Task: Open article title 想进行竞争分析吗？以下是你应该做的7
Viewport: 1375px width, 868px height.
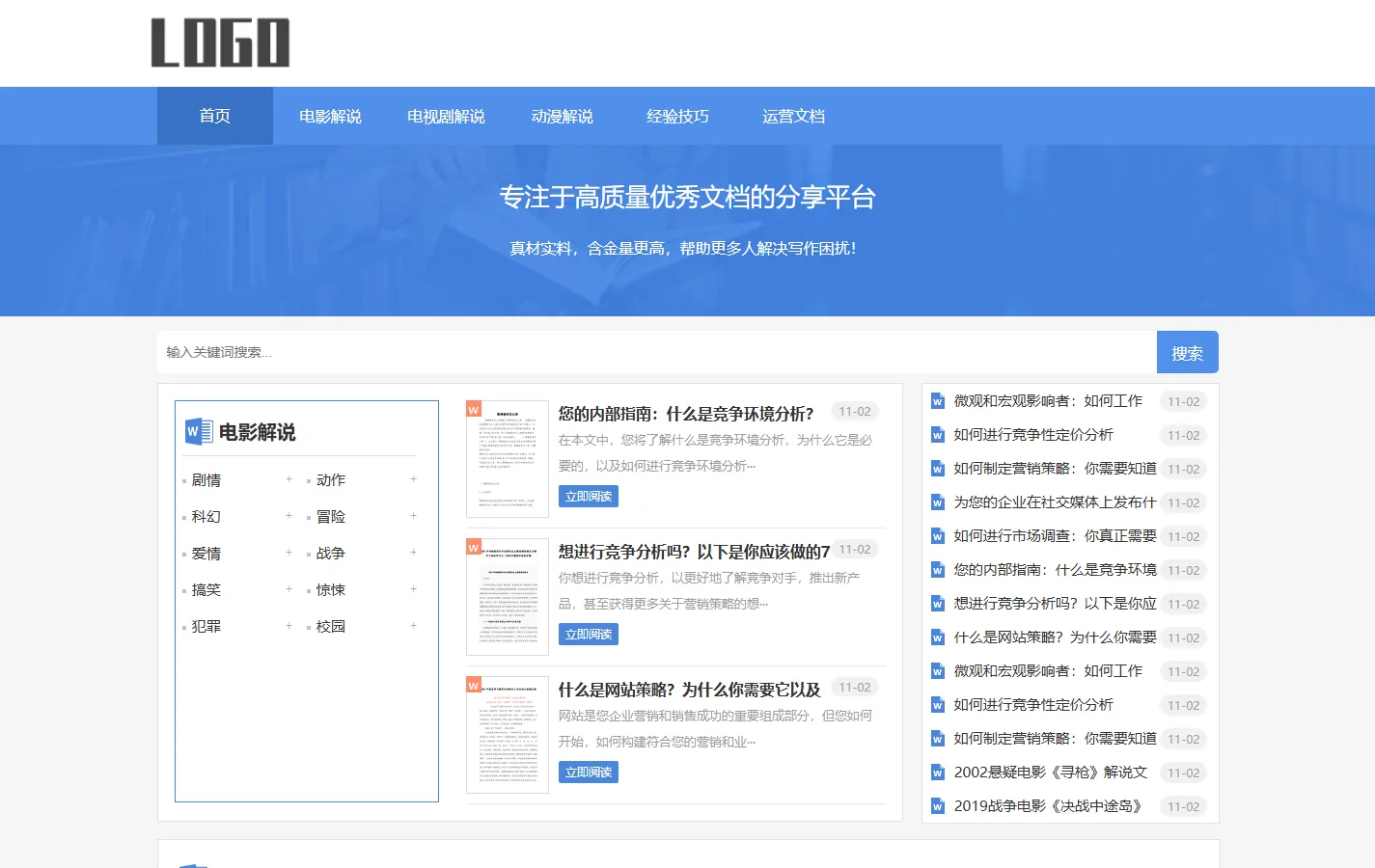Action: click(694, 552)
